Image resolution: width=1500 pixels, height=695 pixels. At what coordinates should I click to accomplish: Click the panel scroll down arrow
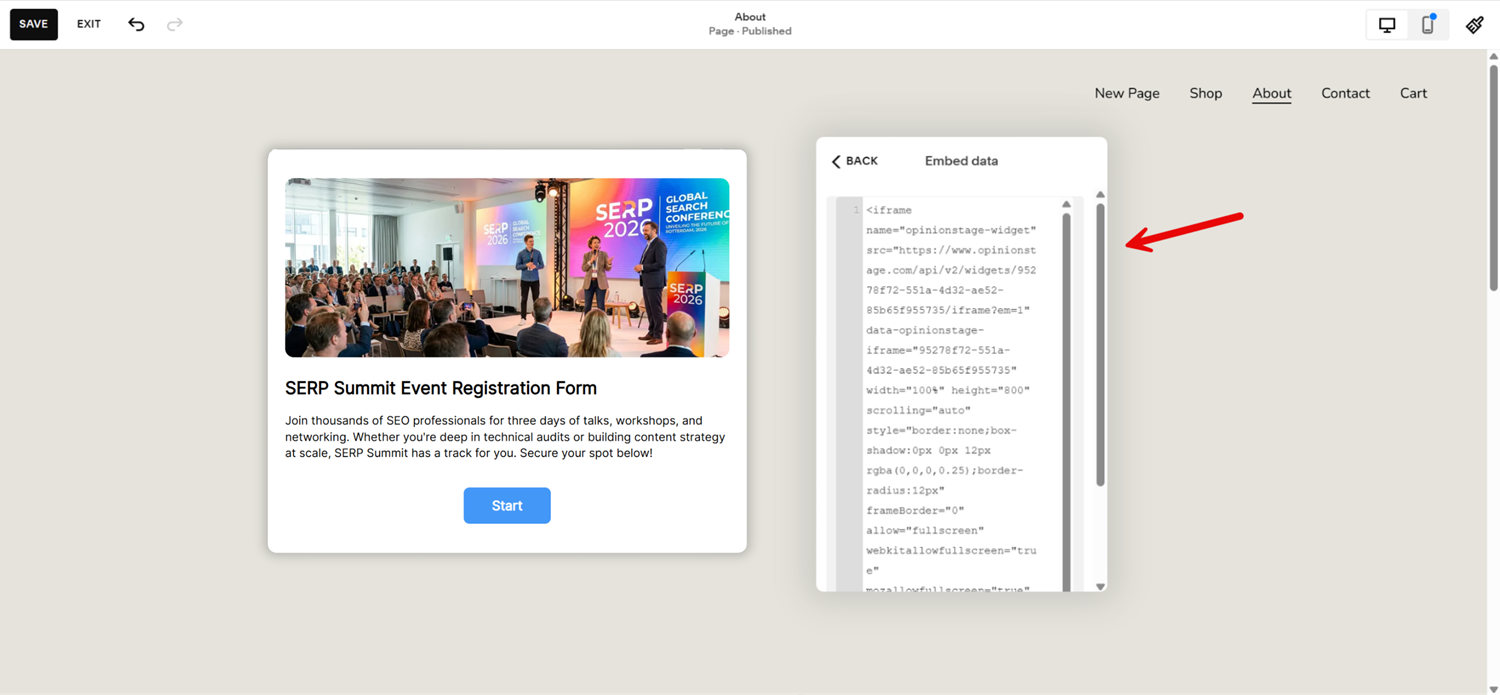pos(1100,587)
